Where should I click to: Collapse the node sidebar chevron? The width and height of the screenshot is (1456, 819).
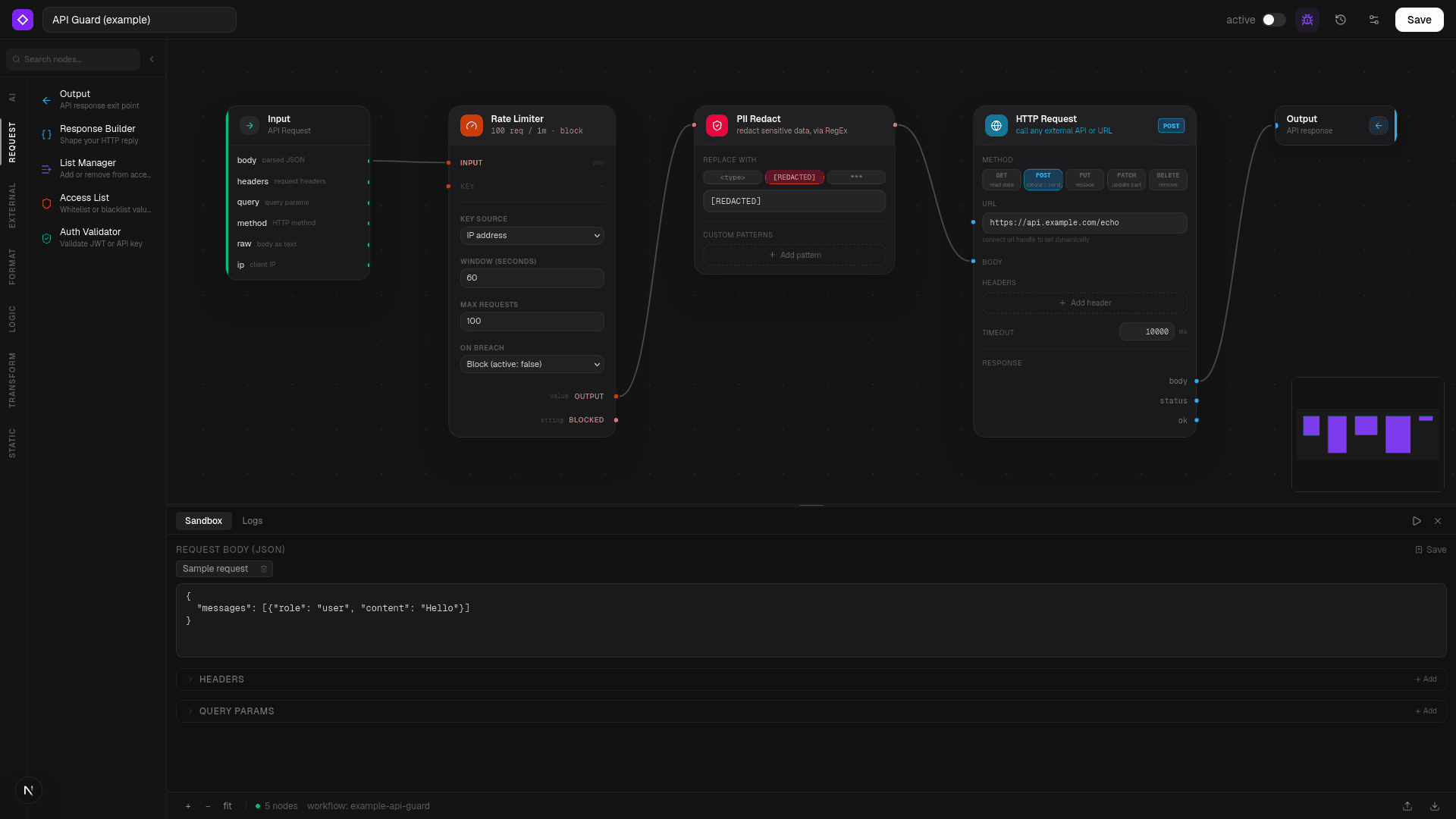(152, 59)
